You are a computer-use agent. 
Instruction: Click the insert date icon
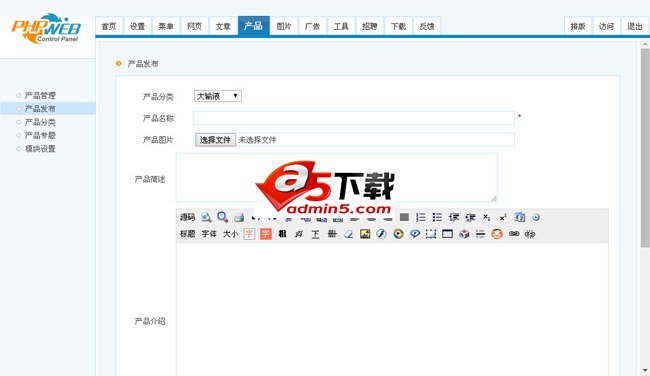519,217
